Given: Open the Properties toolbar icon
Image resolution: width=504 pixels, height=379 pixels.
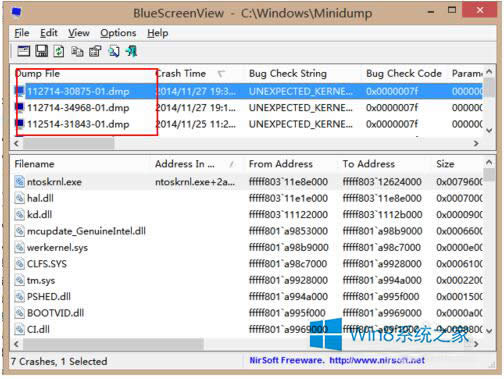Looking at the screenshot, I should (95, 51).
